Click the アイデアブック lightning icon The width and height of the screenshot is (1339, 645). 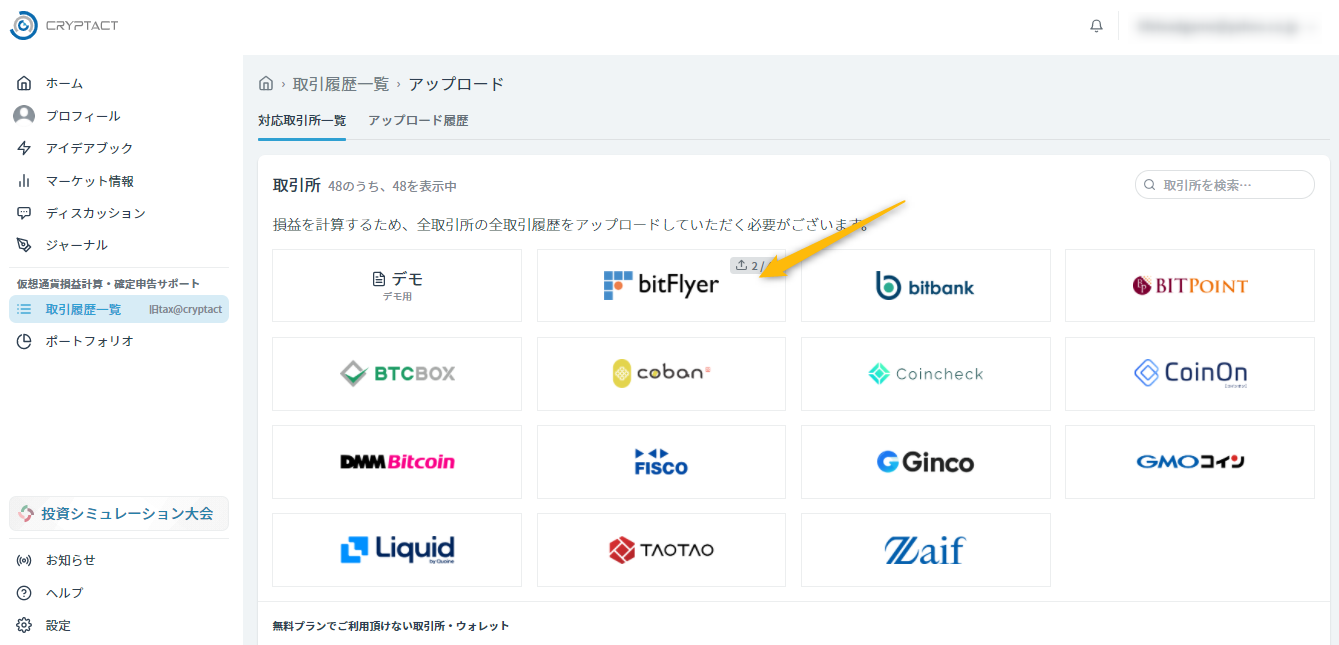coord(24,148)
